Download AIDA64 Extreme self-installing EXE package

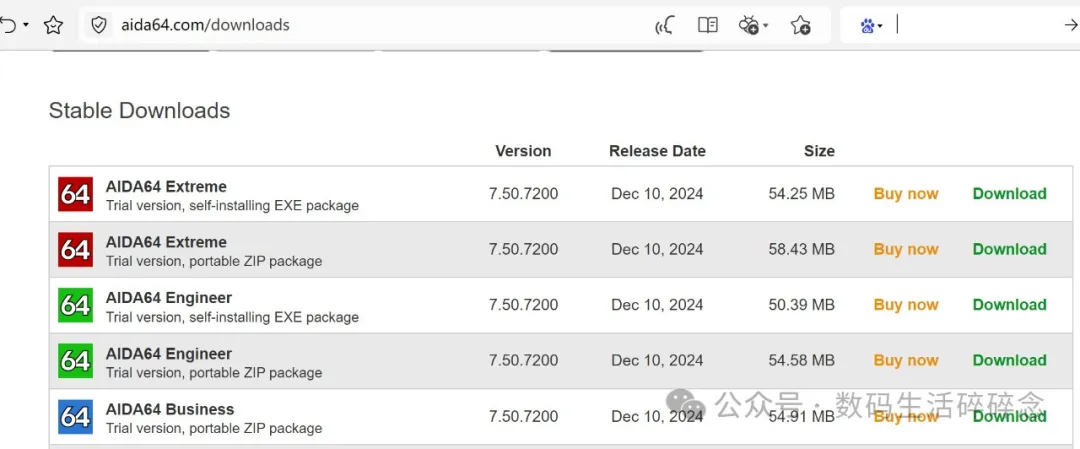1009,194
